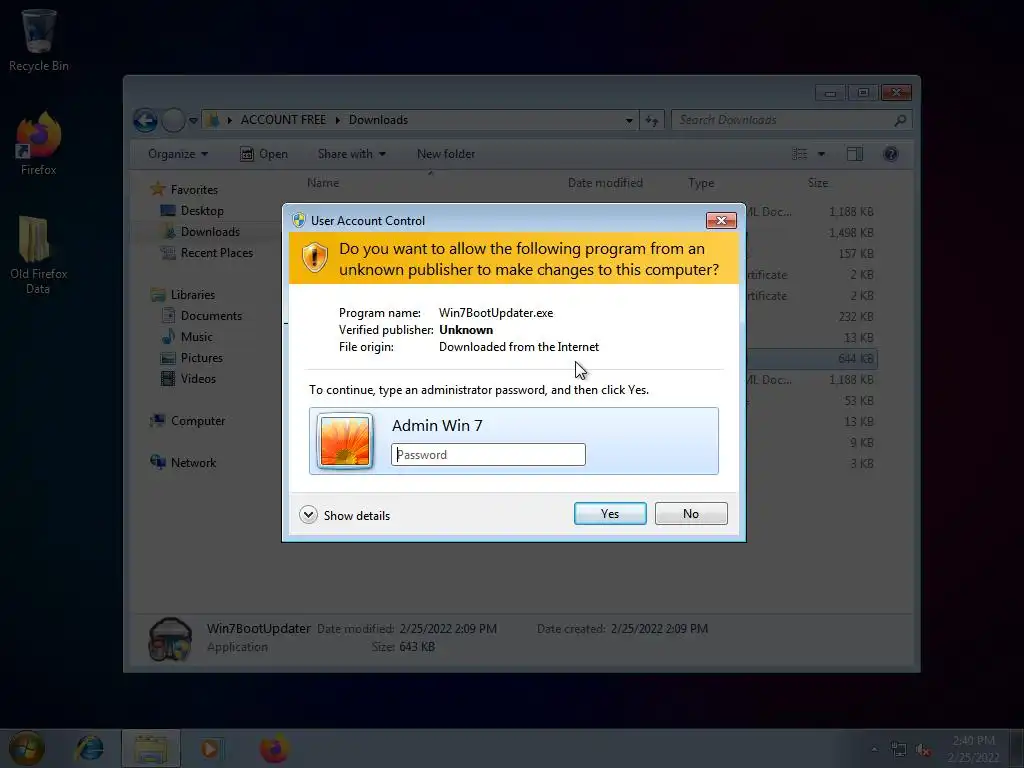Image resolution: width=1024 pixels, height=768 pixels.
Task: Click ACCOUNT FREE in the address bar
Action: point(283,120)
